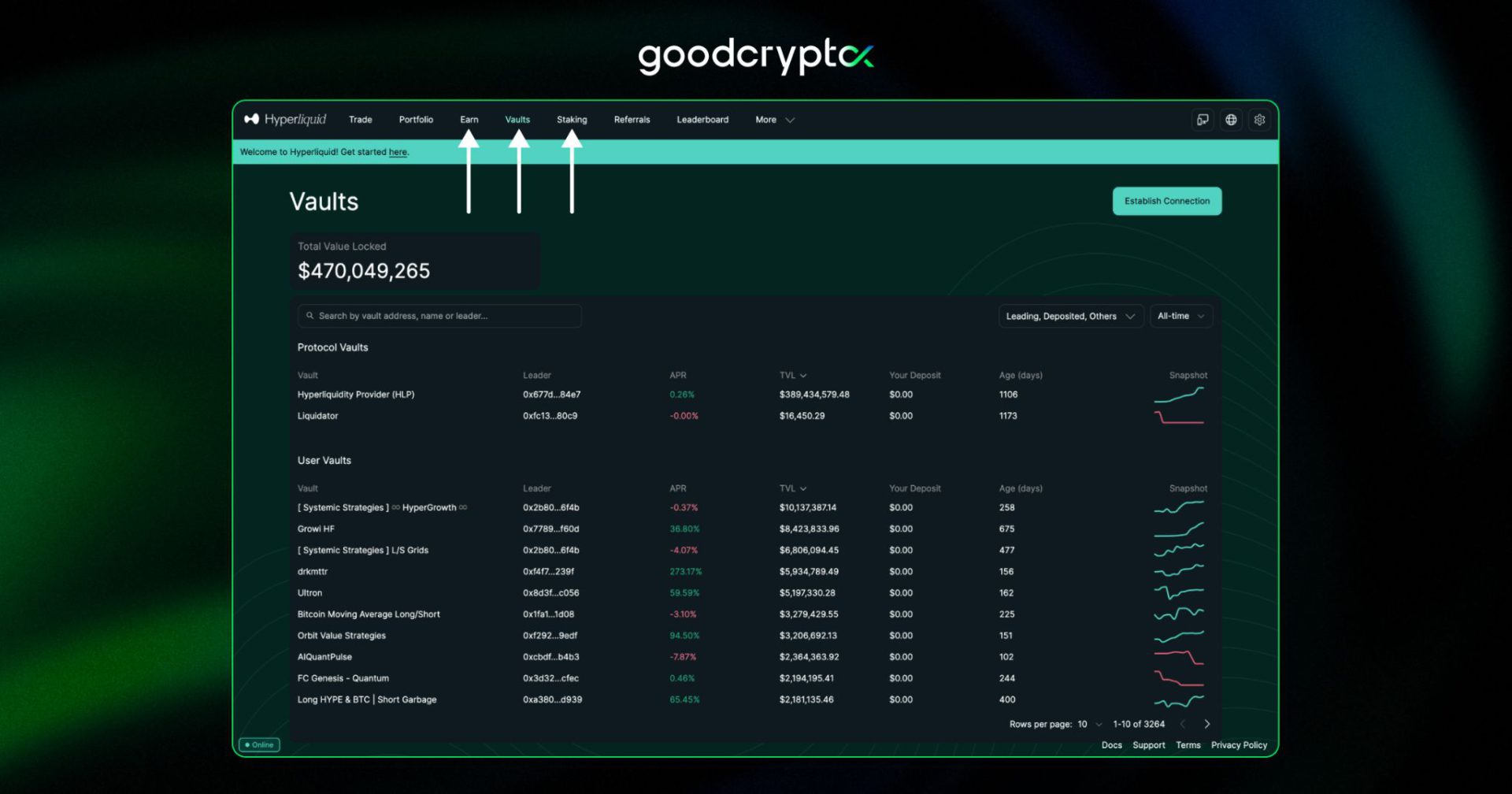1512x794 pixels.
Task: Click the Protocol Vaults Age (days) header
Action: (1021, 376)
